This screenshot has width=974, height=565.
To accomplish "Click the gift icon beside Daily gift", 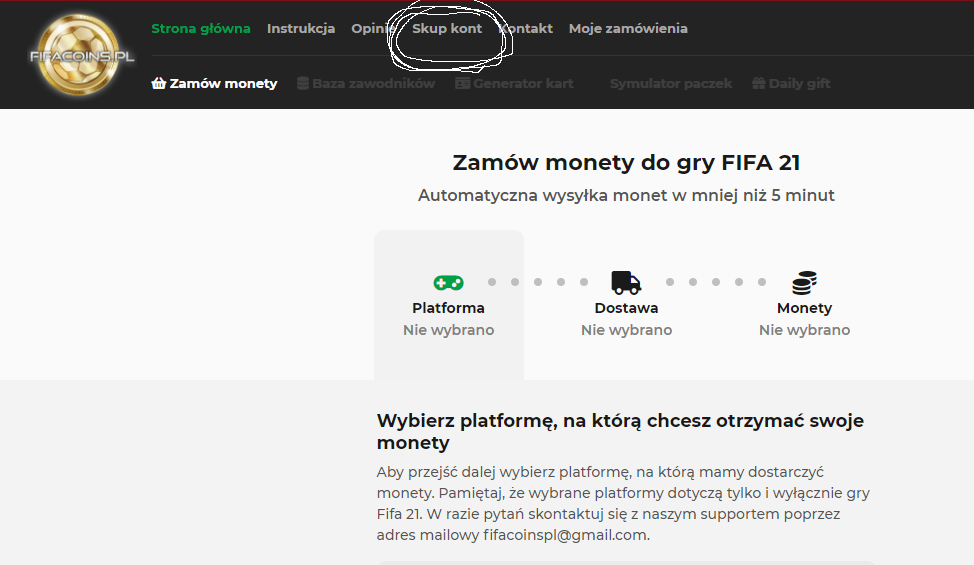I will 758,83.
